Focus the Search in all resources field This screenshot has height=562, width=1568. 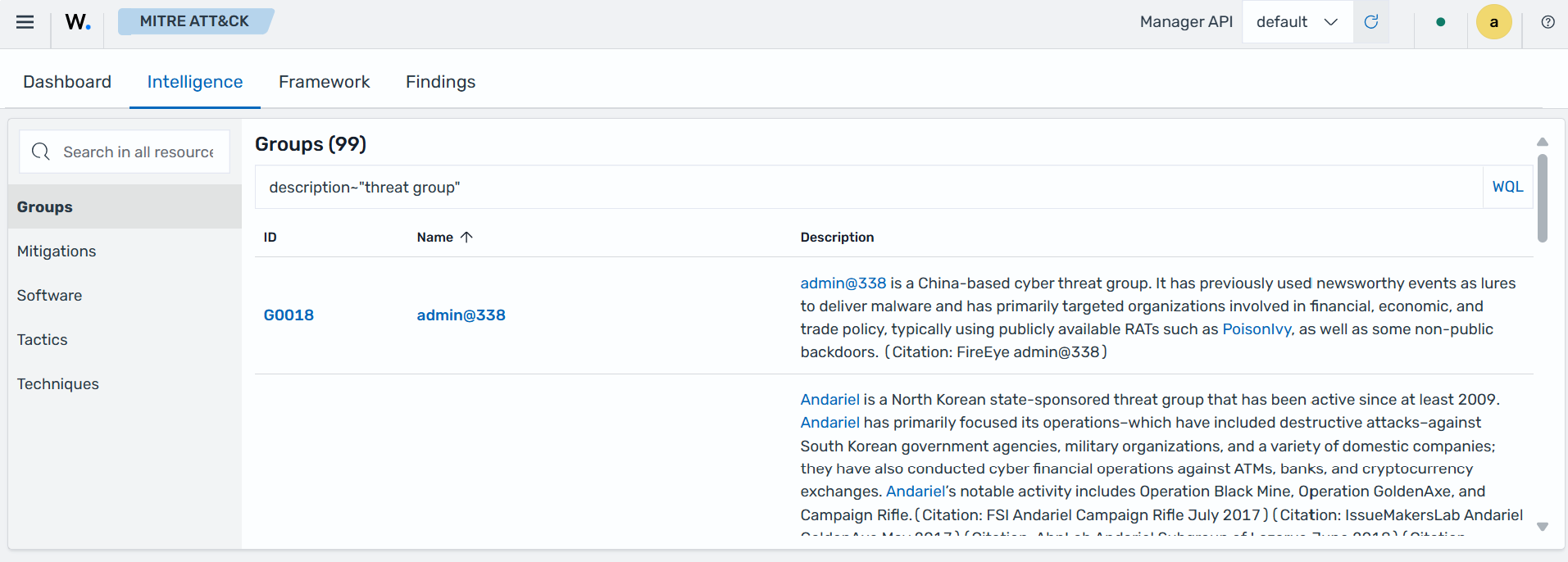pos(125,152)
